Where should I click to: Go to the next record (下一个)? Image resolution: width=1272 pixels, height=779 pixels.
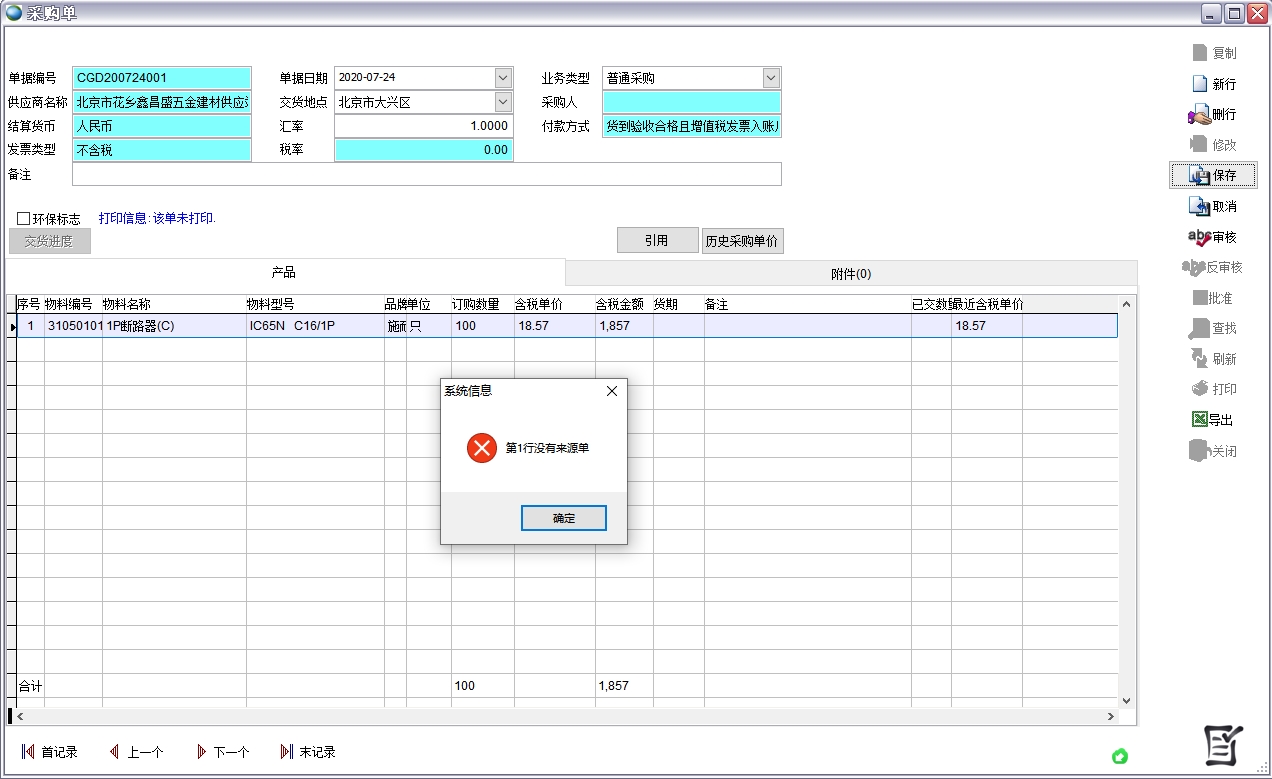coord(201,752)
